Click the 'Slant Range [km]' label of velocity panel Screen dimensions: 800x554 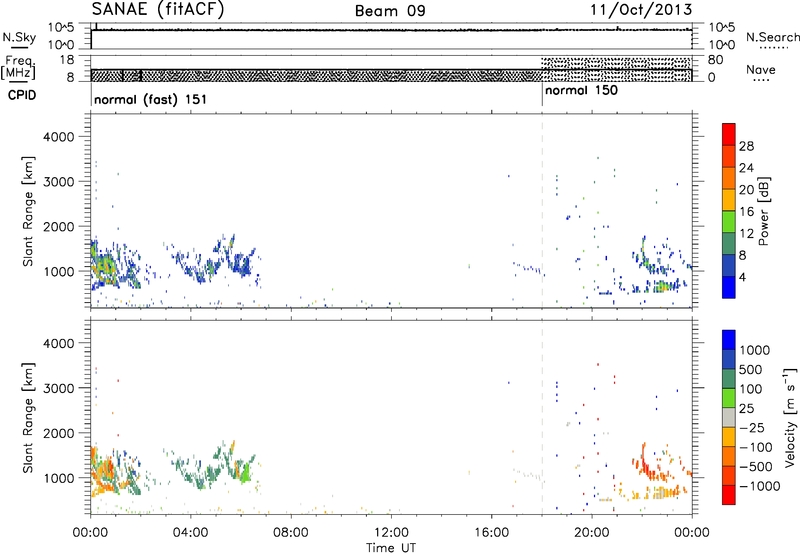coord(29,417)
